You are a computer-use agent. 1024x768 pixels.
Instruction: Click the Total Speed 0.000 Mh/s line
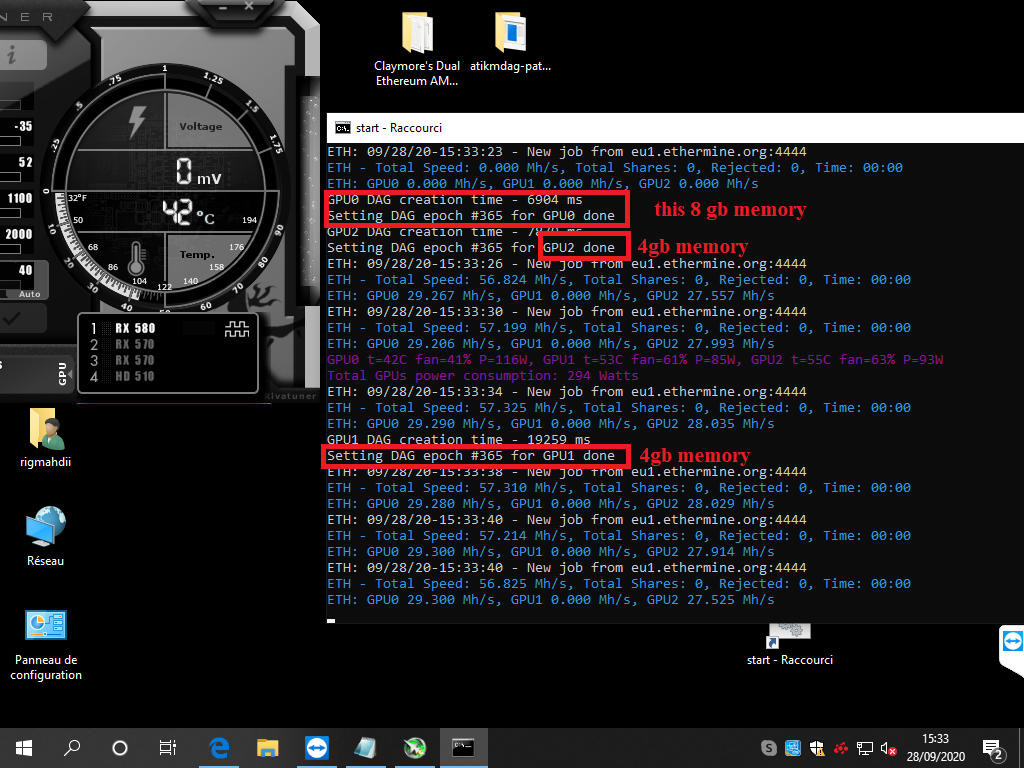tap(615, 168)
